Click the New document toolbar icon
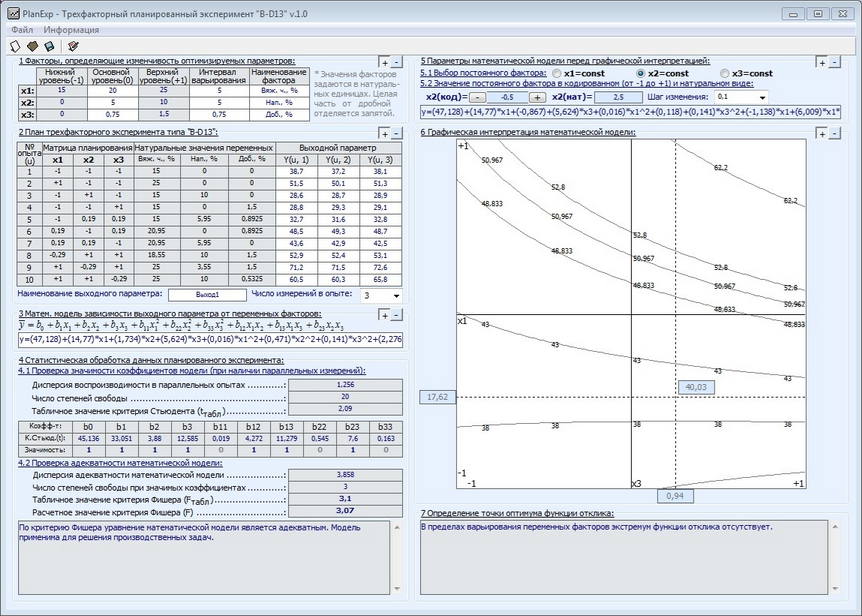Viewport: 862px width, 616px height. click(15, 46)
